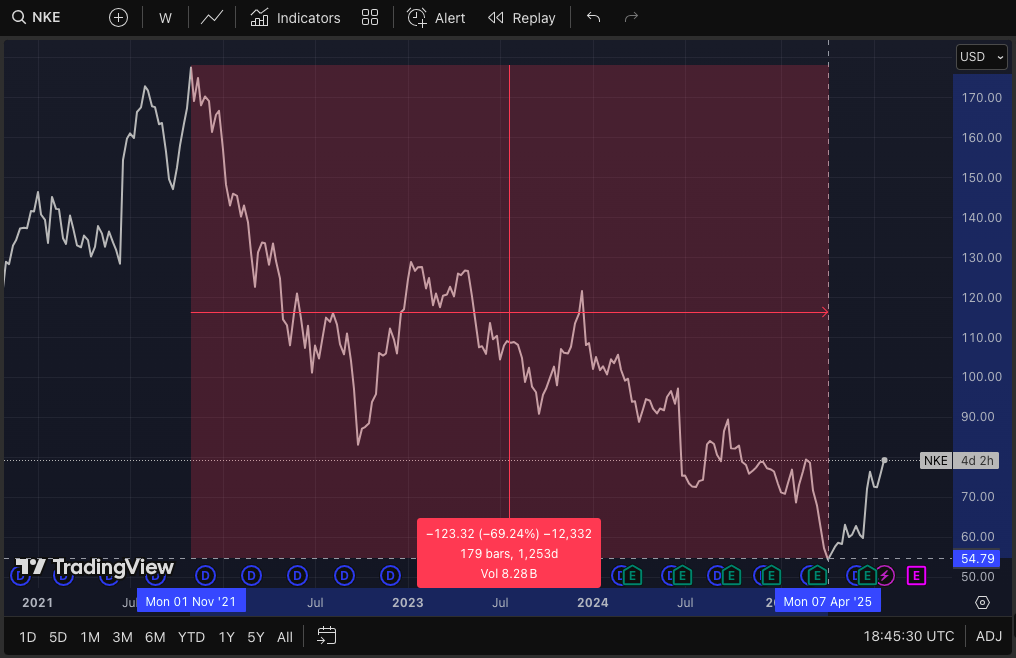1016x658 pixels.
Task: Start bar Replay mode
Action: point(522,18)
